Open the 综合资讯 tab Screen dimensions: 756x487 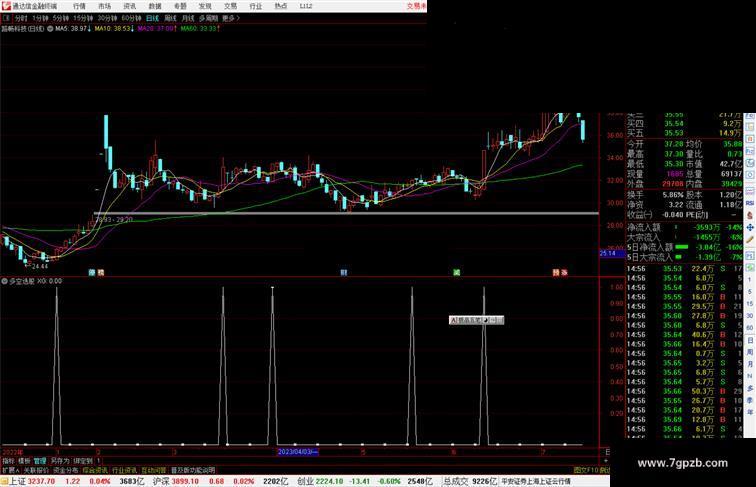(95, 470)
